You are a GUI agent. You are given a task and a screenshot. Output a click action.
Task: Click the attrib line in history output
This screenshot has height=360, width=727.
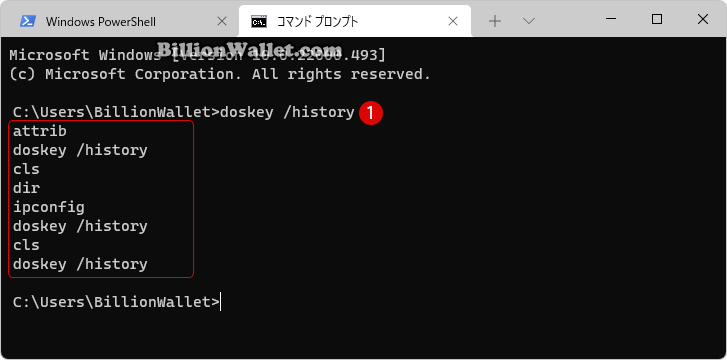point(40,131)
